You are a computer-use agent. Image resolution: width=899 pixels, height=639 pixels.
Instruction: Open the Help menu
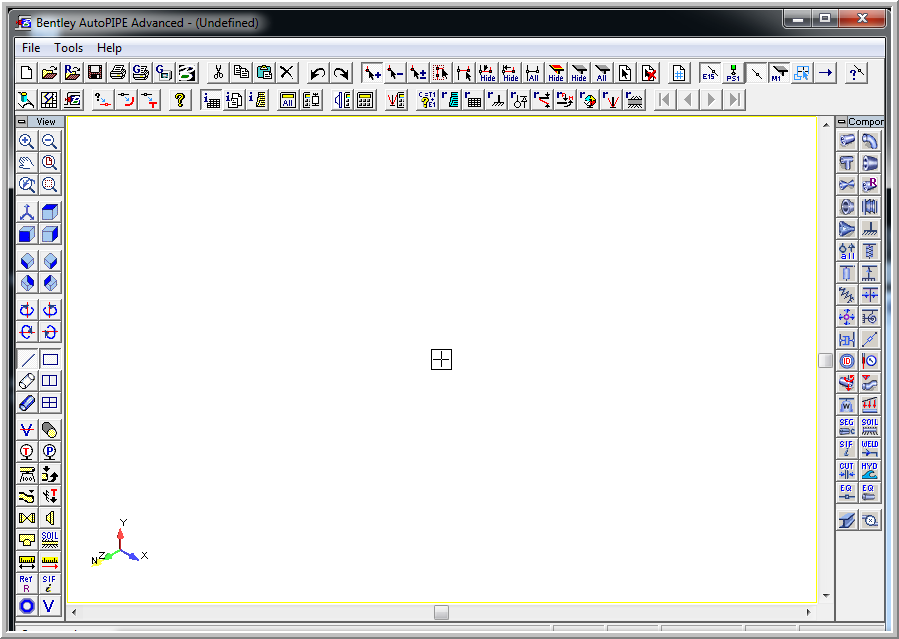(109, 48)
